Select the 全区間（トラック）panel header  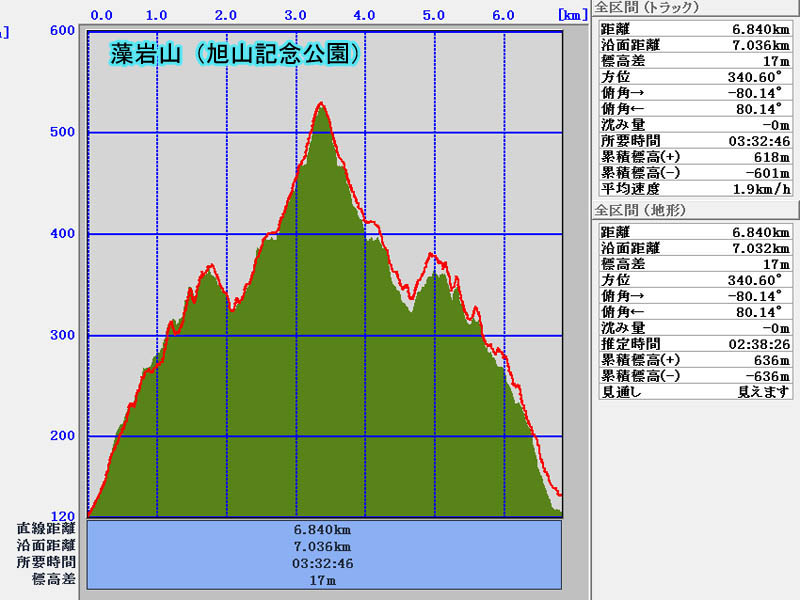[647, 8]
